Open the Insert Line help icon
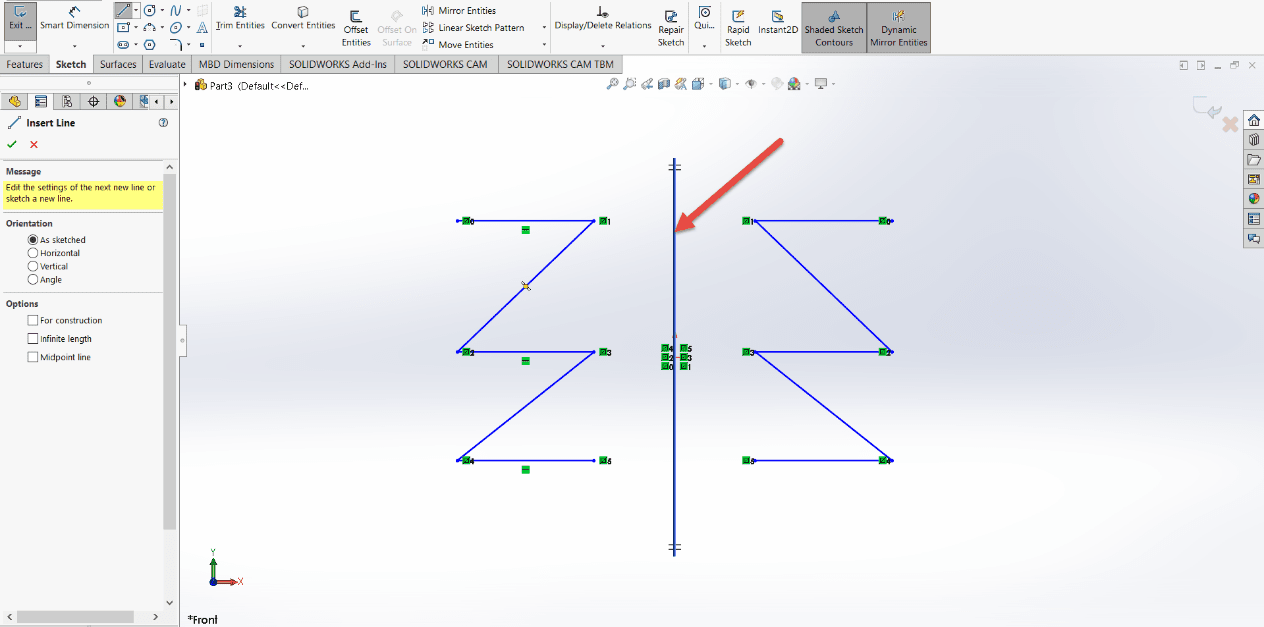 tap(163, 123)
